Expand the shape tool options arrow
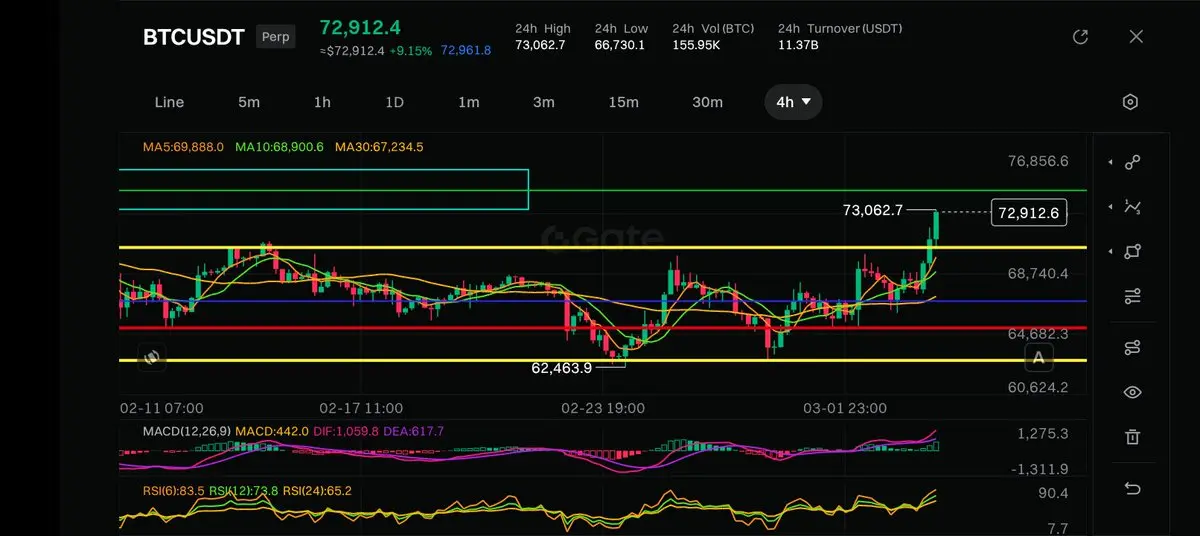1200x536 pixels. click(1108, 252)
